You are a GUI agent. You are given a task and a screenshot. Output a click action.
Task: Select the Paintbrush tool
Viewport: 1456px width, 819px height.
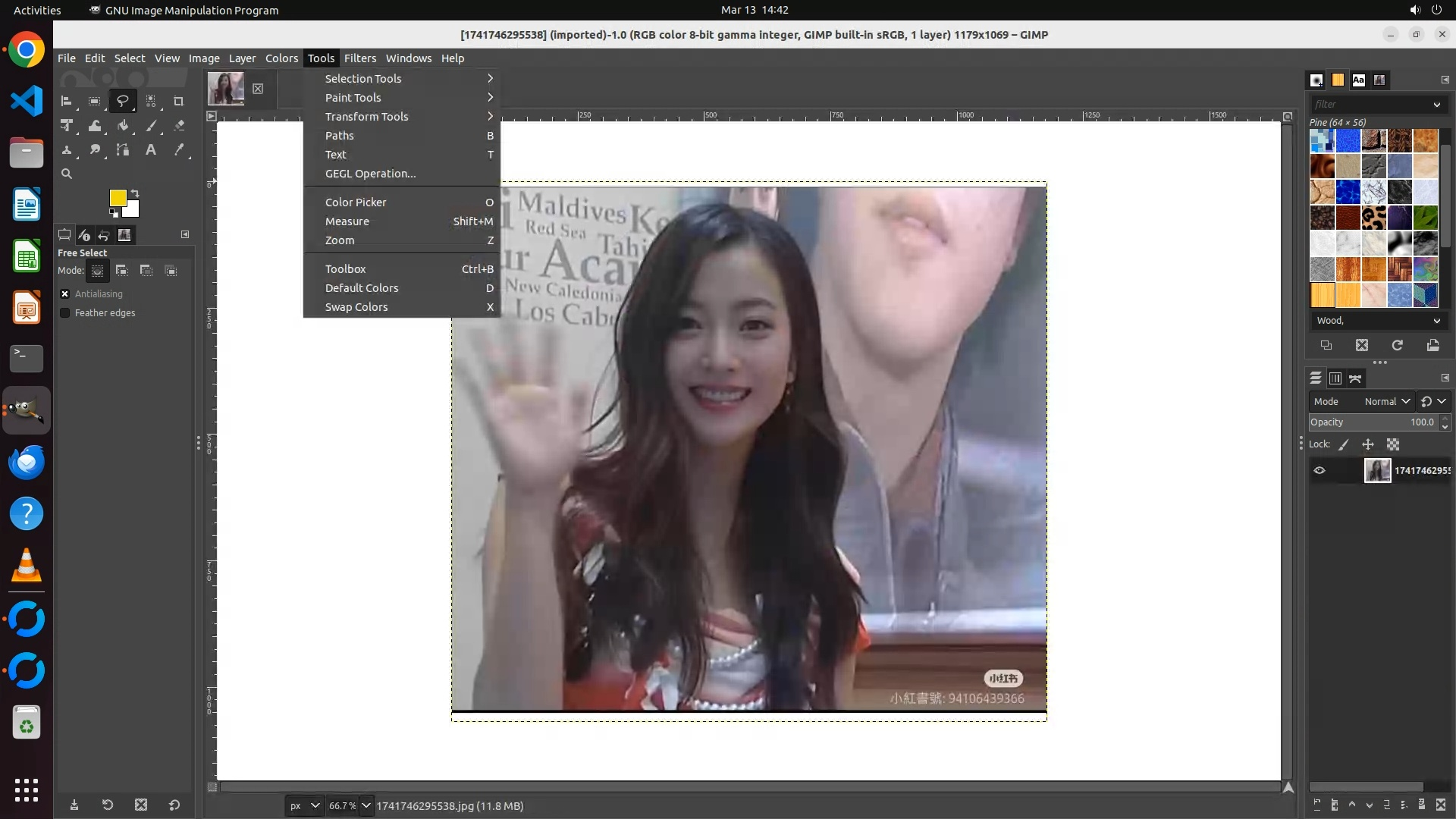coord(151,126)
